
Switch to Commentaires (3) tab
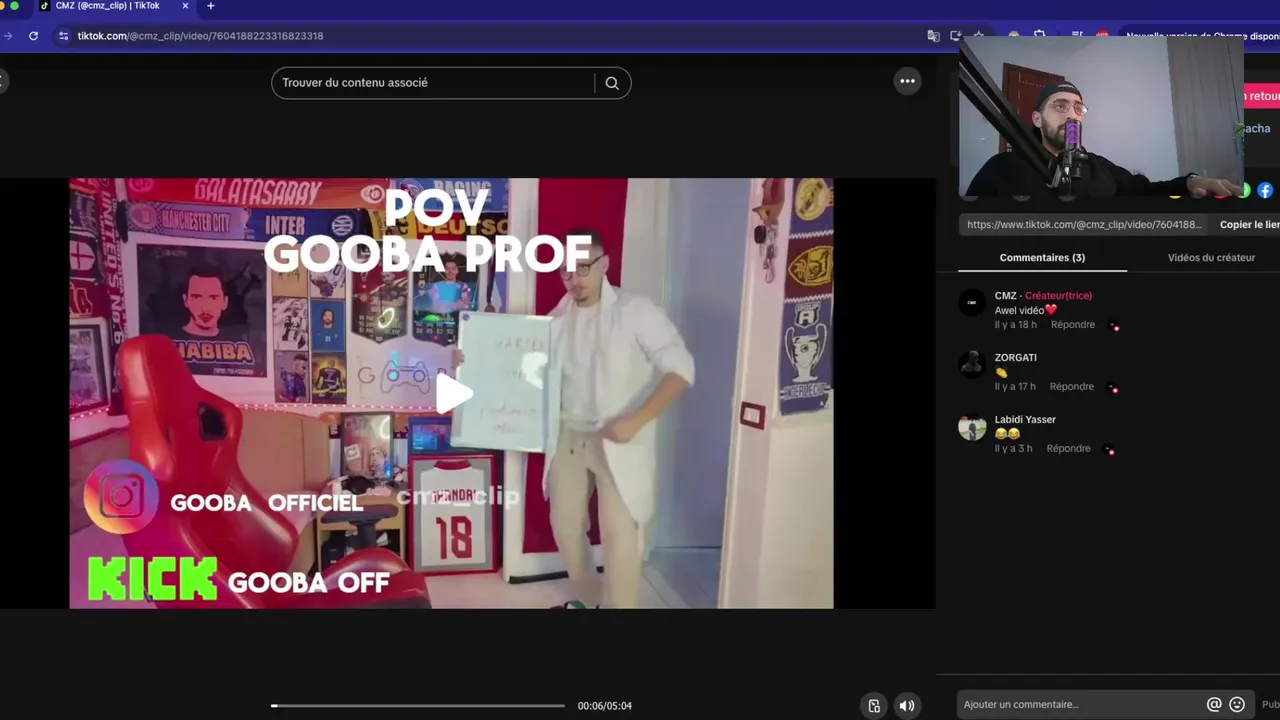click(1042, 258)
